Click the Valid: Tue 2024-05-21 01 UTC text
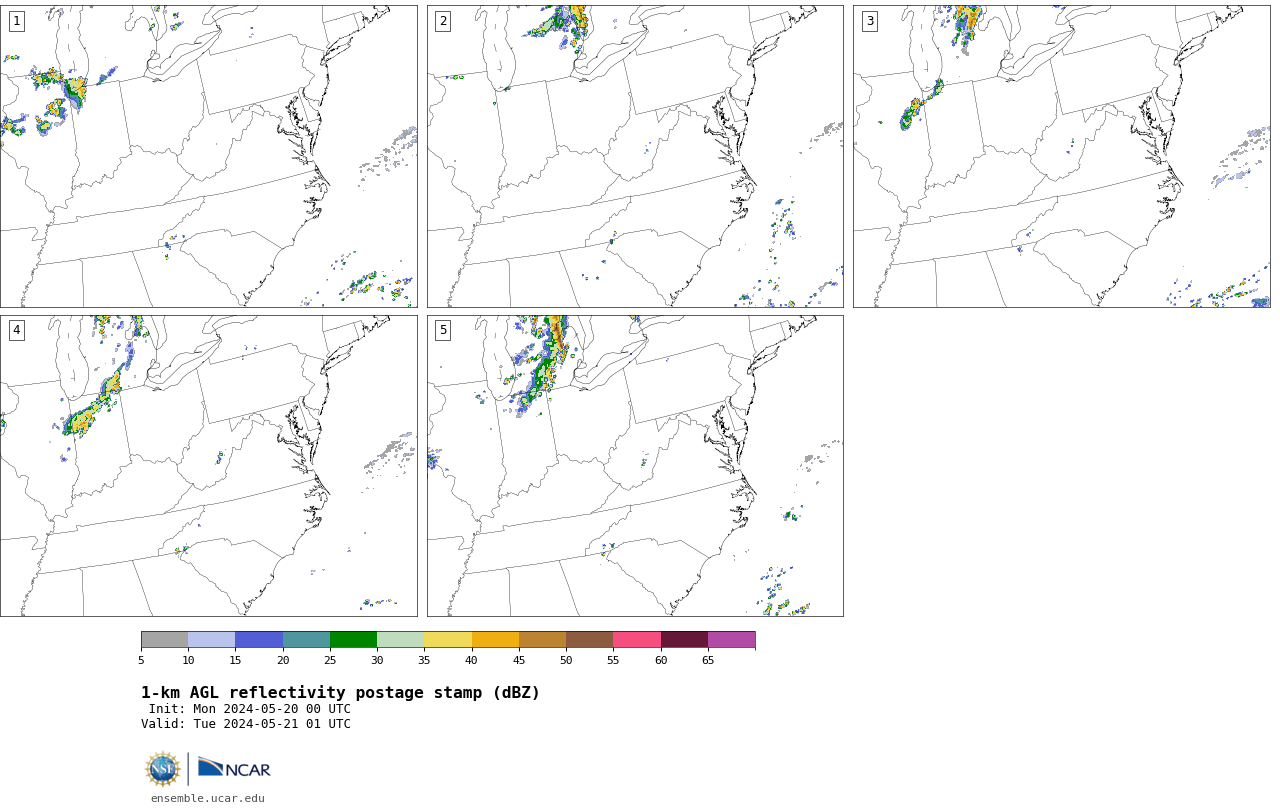 tap(246, 724)
